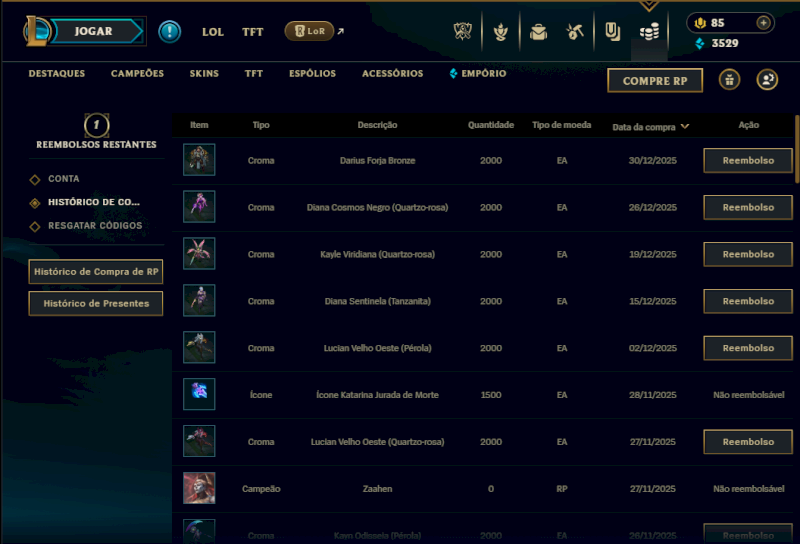800x544 pixels.
Task: Open the EMPÓRIO store tab
Action: tap(478, 73)
